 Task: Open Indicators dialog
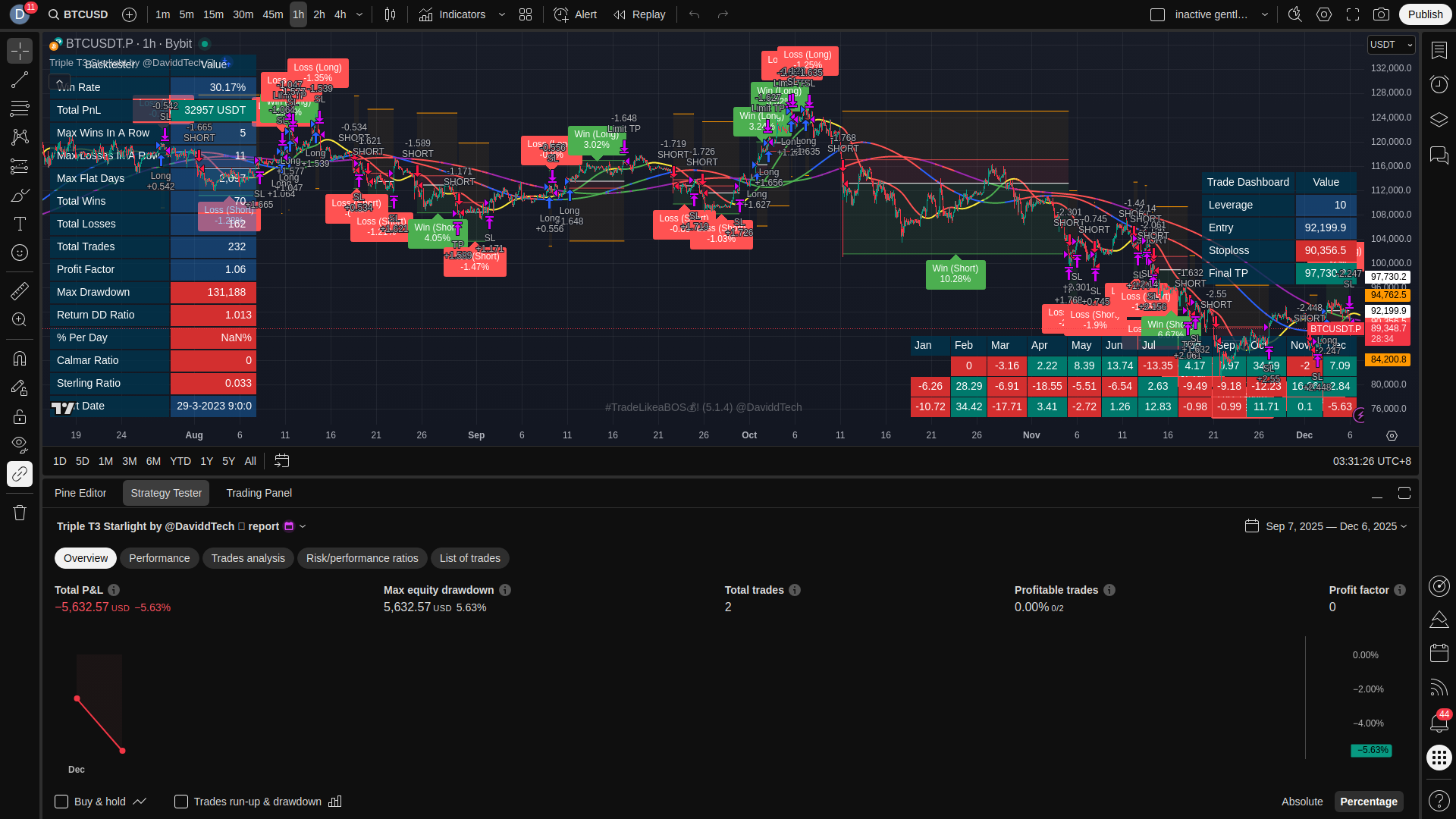tap(453, 14)
